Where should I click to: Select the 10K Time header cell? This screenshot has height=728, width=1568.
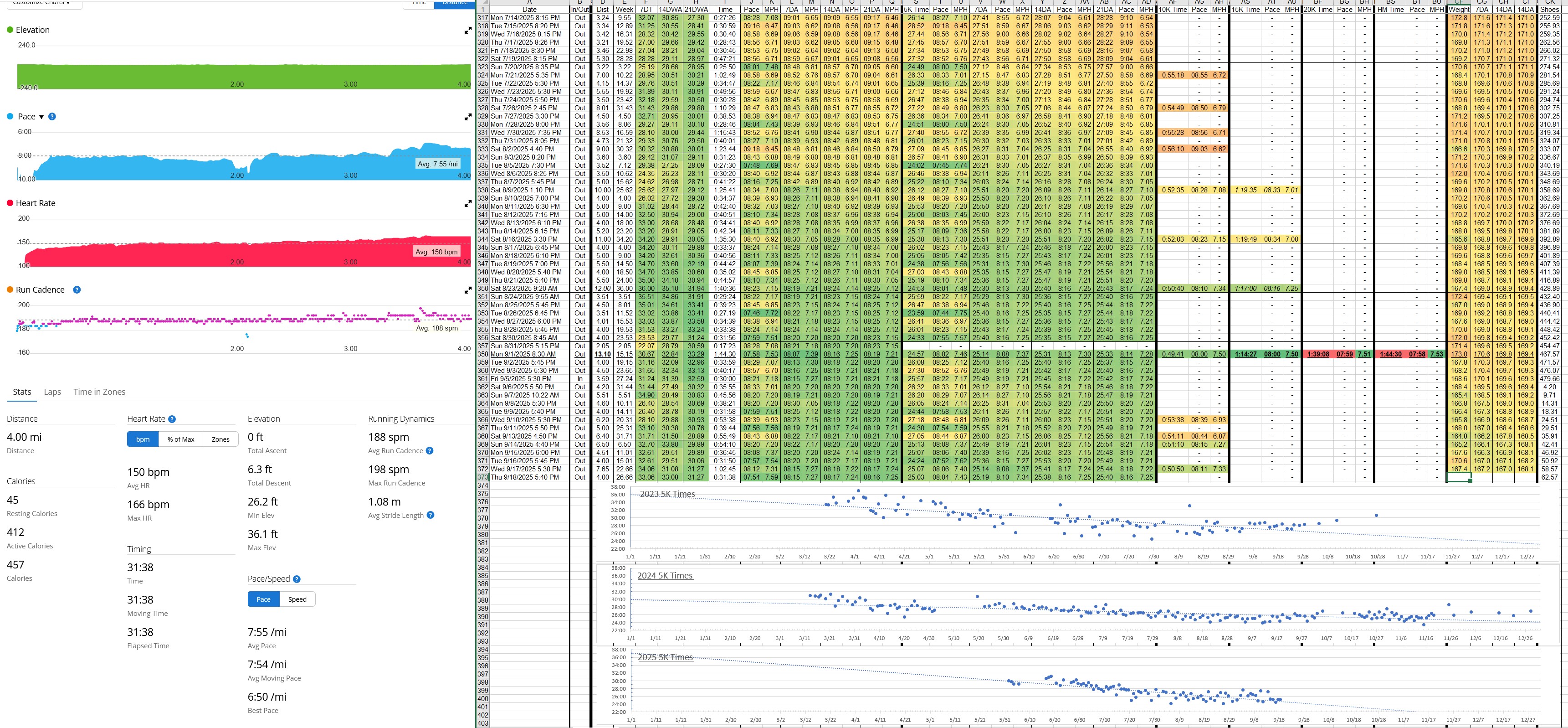[1172, 10]
